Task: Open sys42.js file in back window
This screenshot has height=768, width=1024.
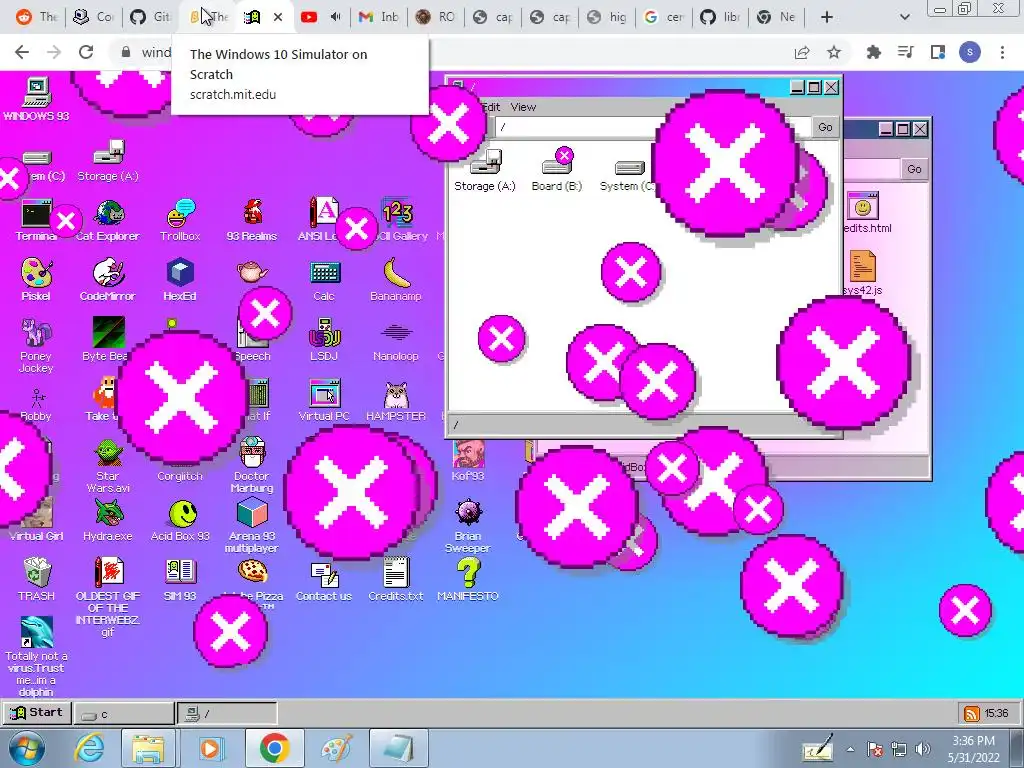Action: click(863, 273)
